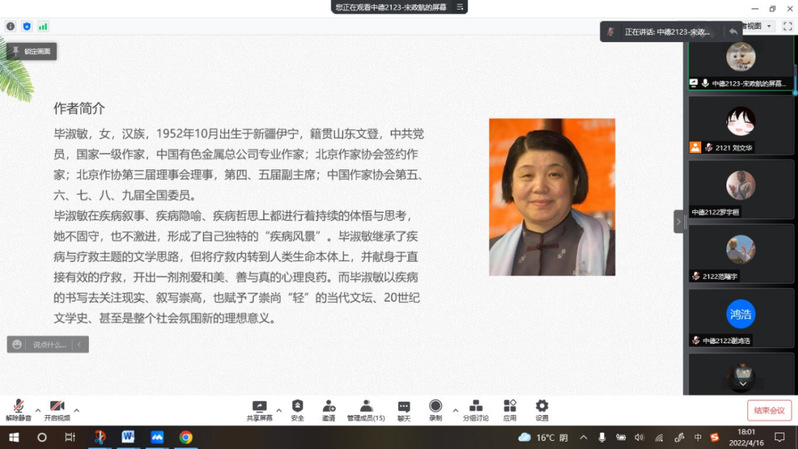Turn on camera with 开启视频
The height and width of the screenshot is (449, 798).
[57, 410]
